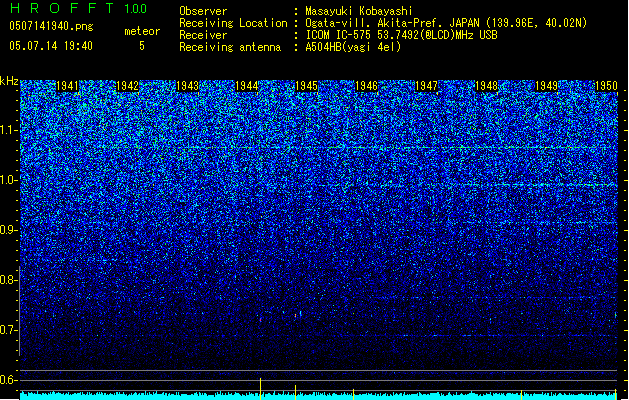Select the ICOM IC-575 receiver value
This screenshot has width=629, height=400.
coord(401,35)
